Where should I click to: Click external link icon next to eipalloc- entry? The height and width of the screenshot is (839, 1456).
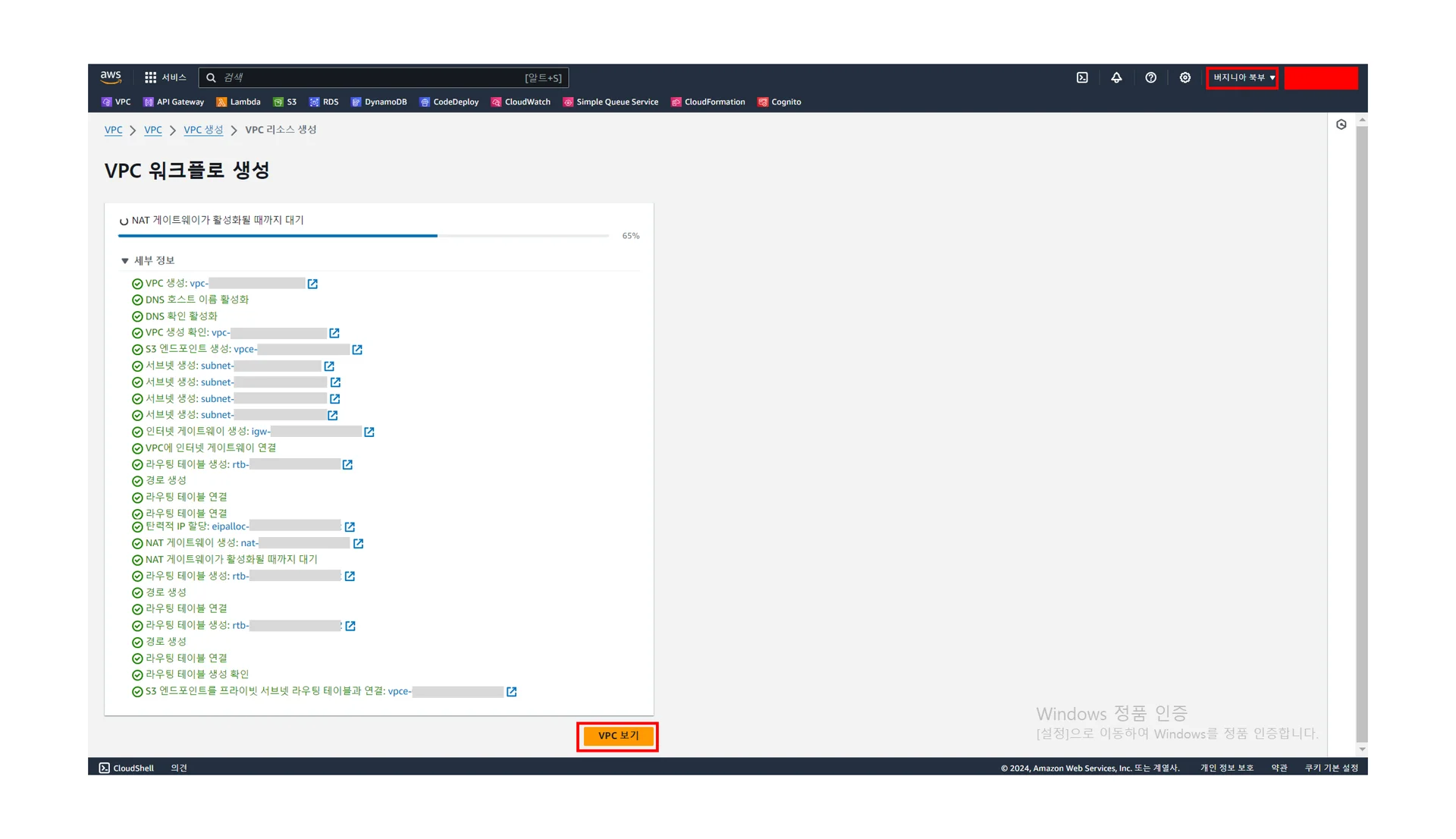click(x=350, y=526)
